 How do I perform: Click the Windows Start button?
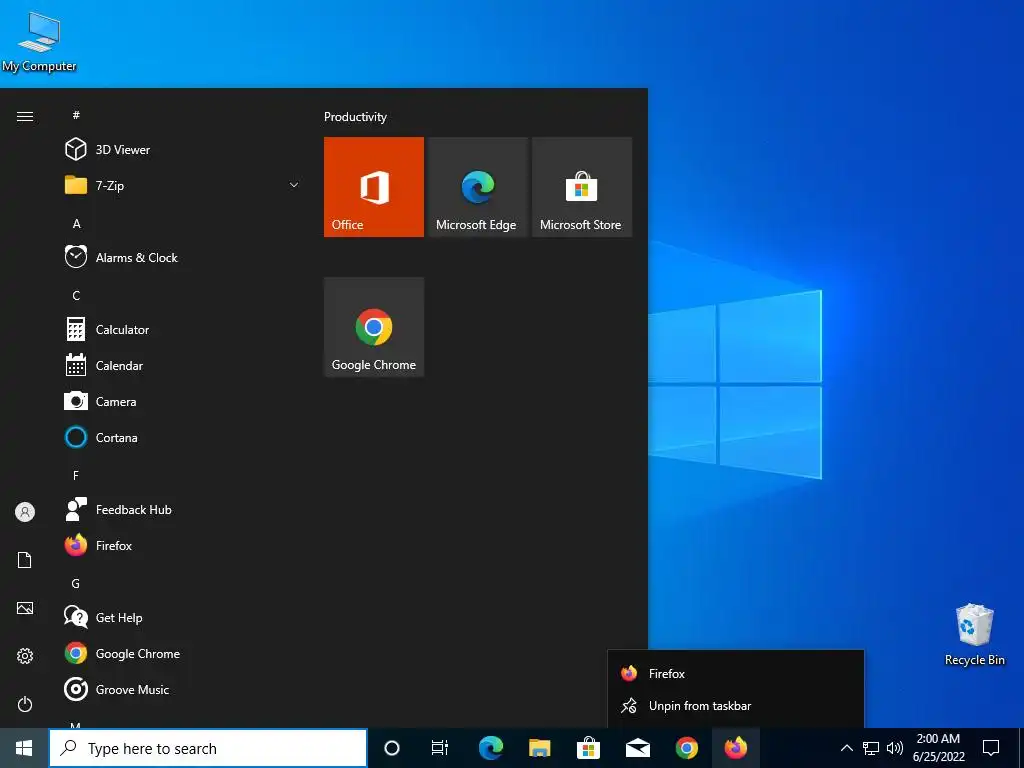click(x=24, y=748)
